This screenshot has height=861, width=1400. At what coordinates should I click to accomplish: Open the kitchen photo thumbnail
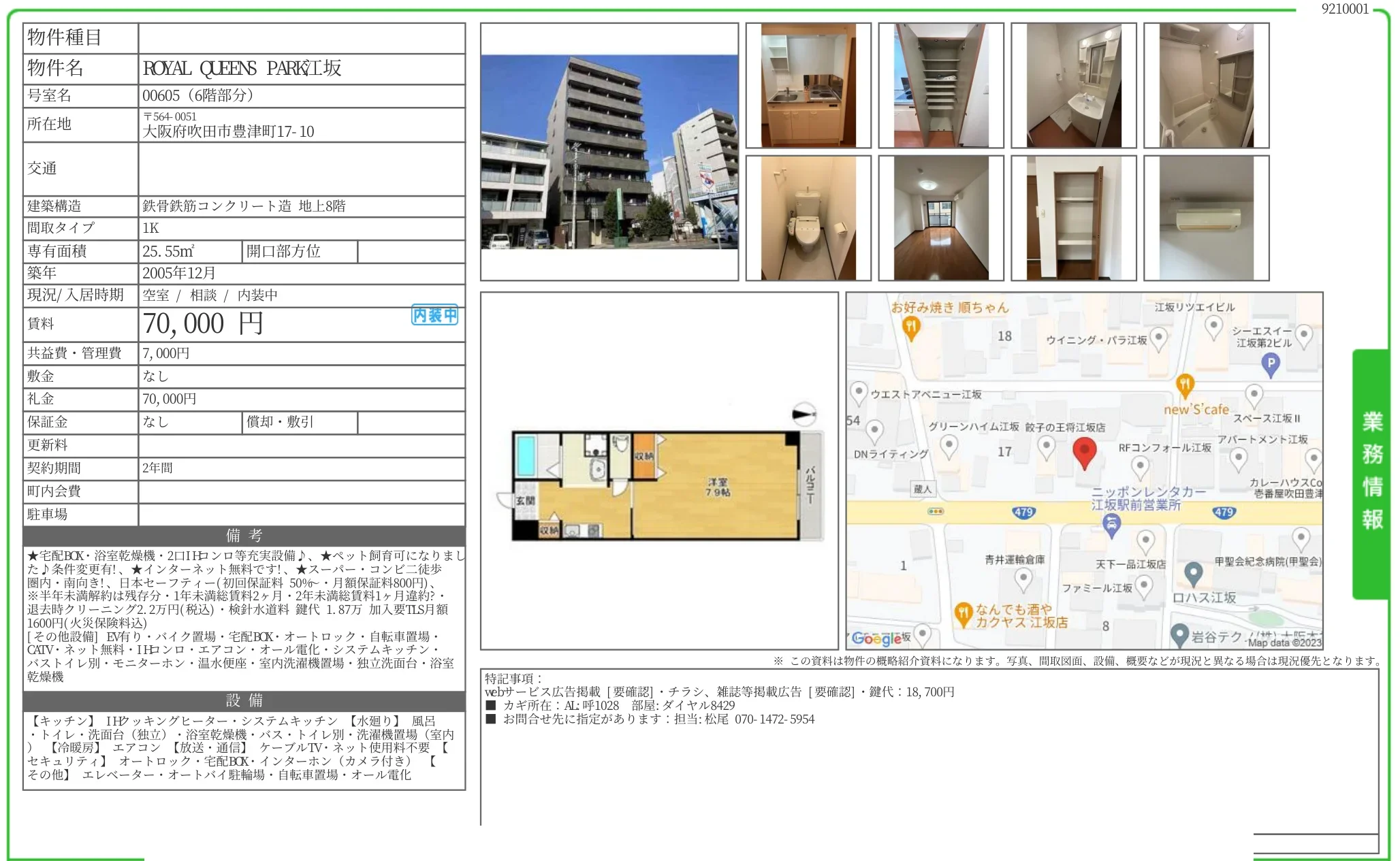coord(808,85)
